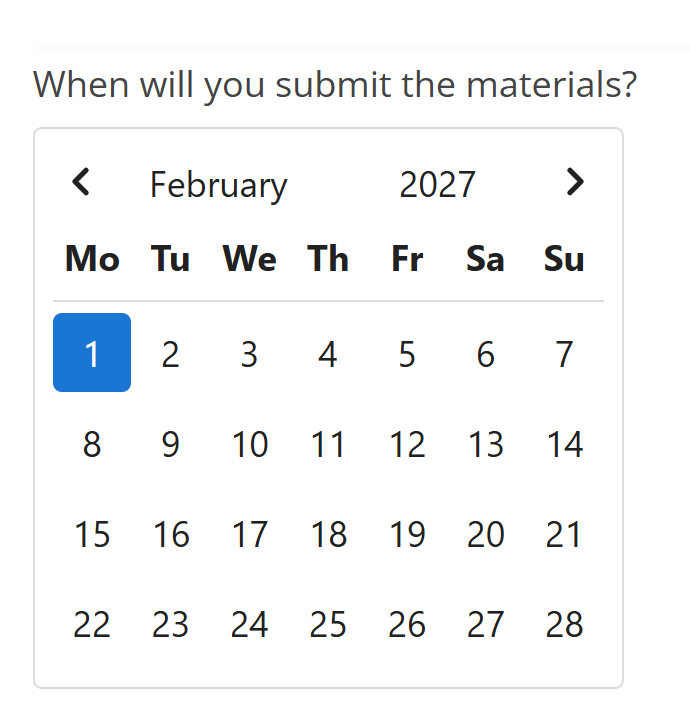Pick date 18 in the calendar
The width and height of the screenshot is (690, 722).
(328, 533)
